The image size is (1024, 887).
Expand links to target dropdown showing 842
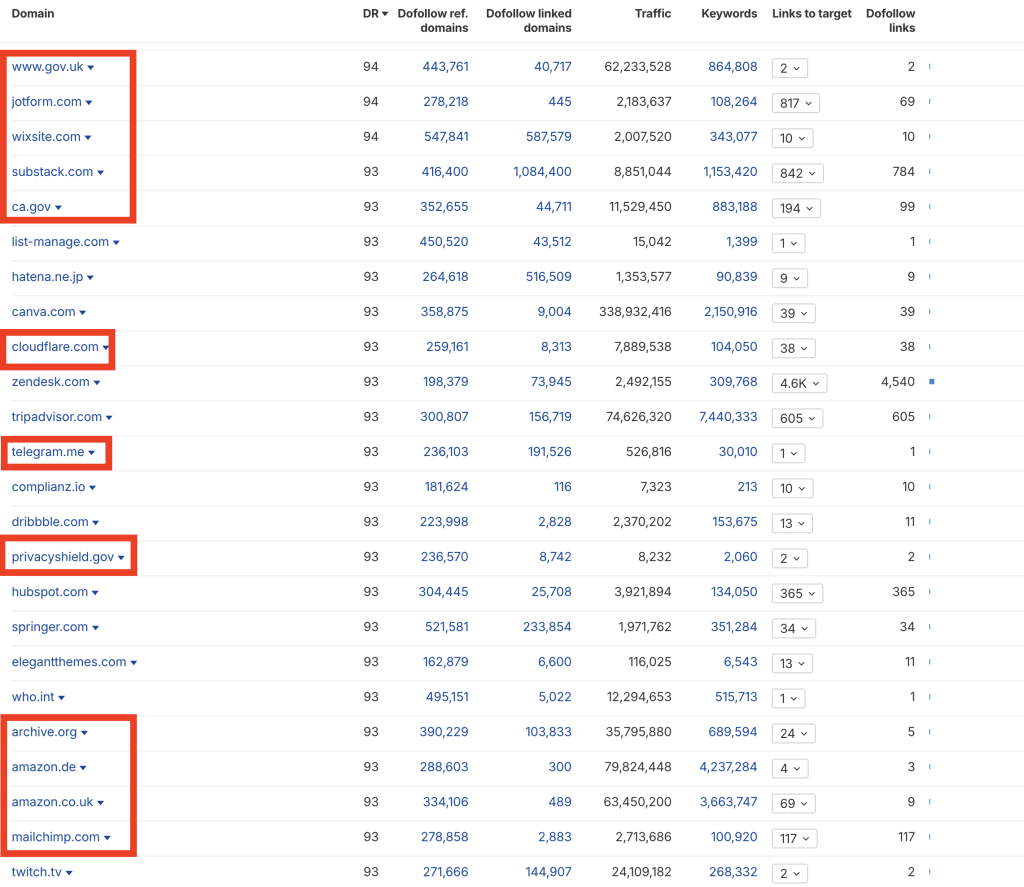coord(797,173)
